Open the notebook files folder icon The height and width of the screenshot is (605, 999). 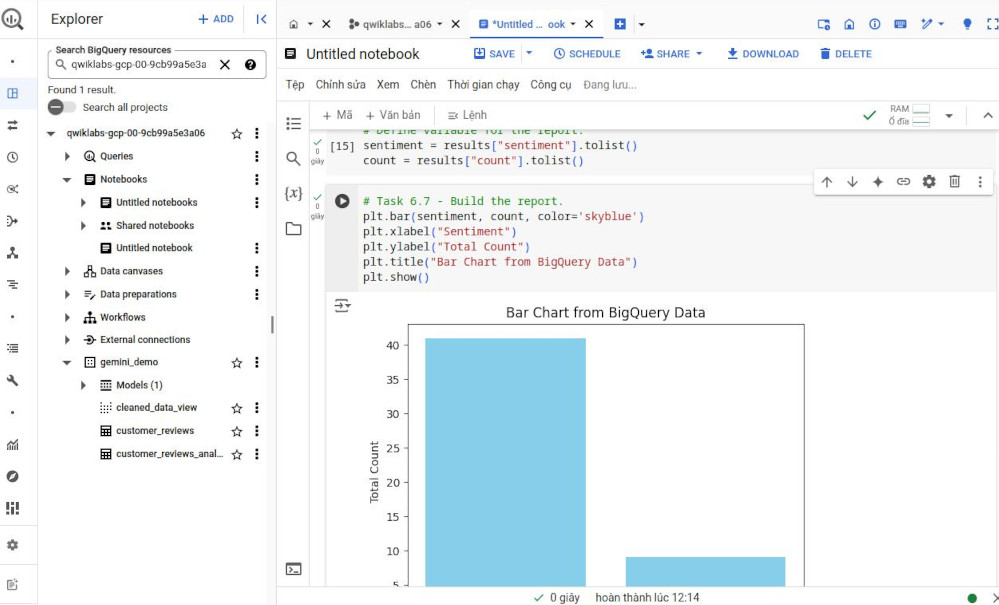(293, 229)
